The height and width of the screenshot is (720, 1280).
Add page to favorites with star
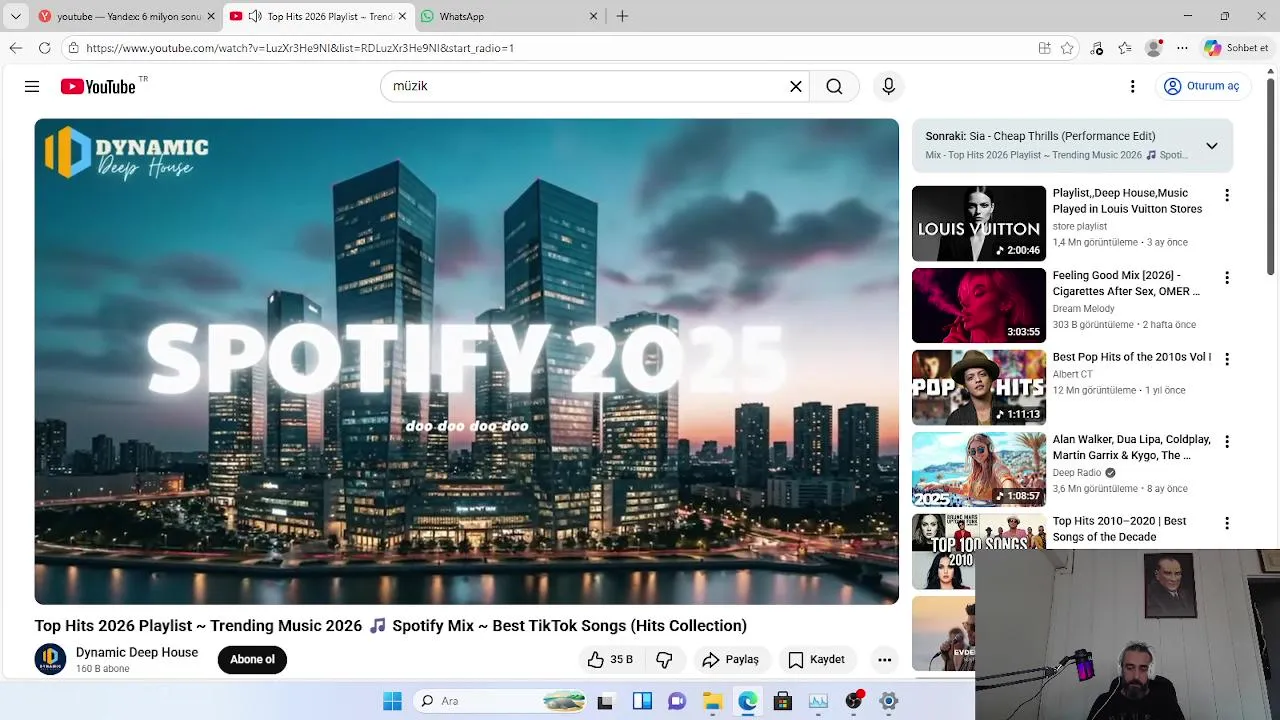point(1067,48)
